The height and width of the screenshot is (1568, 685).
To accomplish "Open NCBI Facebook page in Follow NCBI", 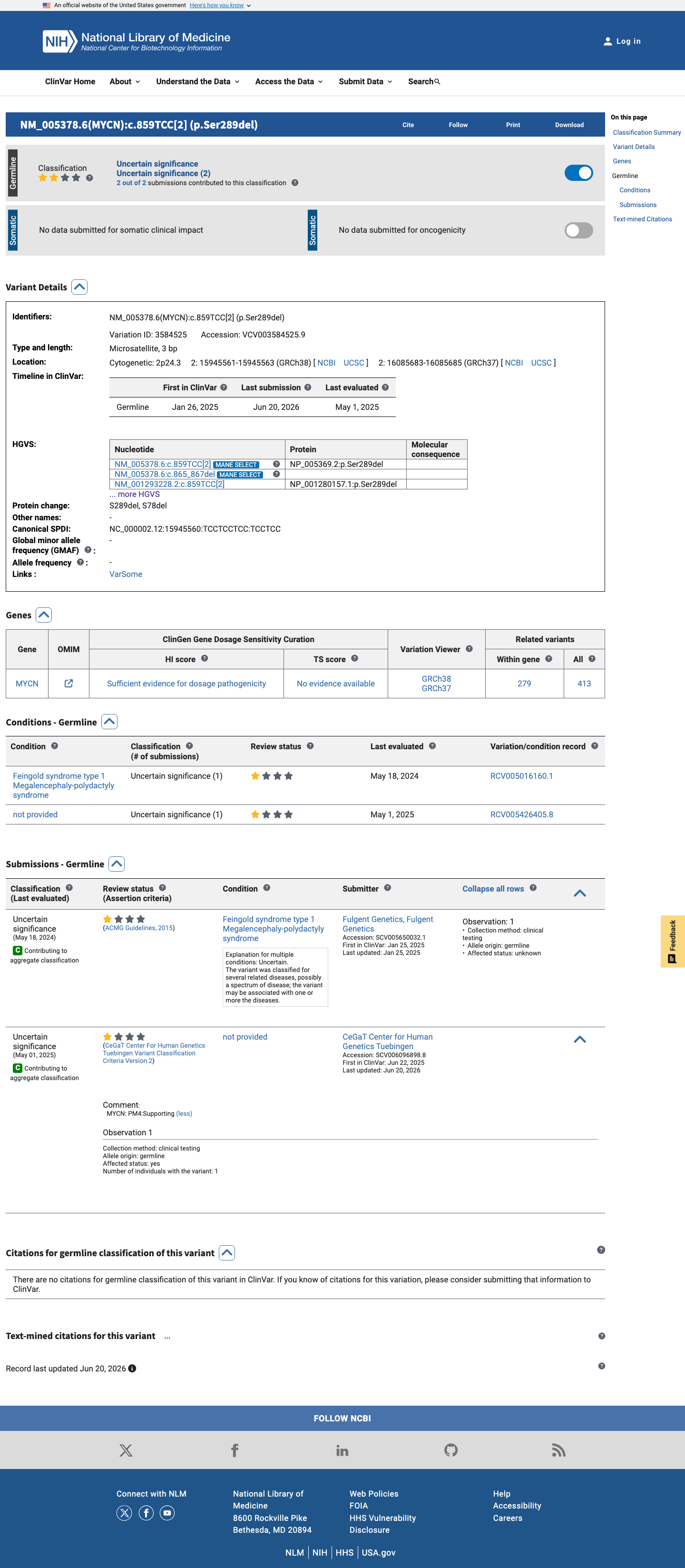I will coord(235,1450).
